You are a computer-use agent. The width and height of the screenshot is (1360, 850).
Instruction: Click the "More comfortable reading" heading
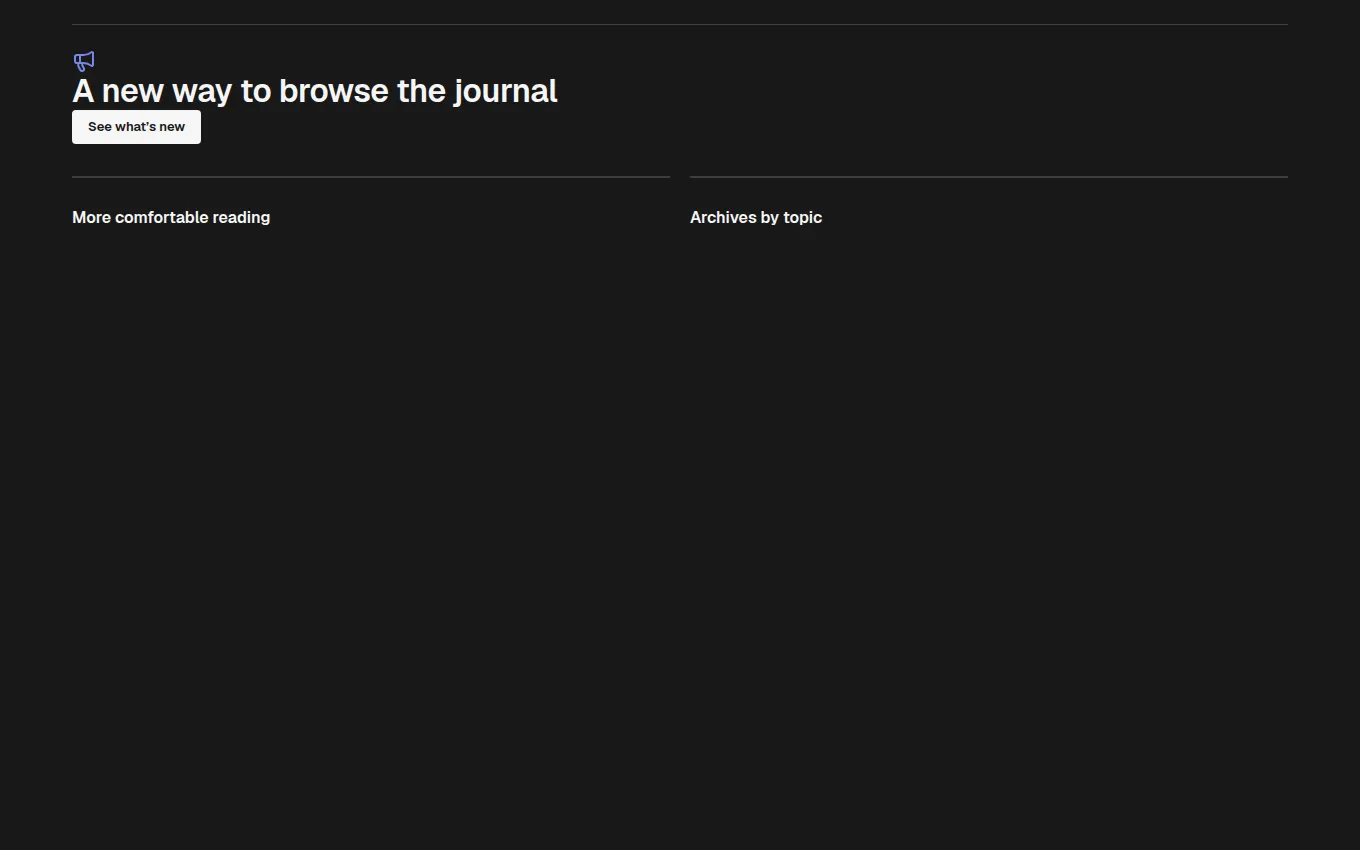(x=171, y=217)
